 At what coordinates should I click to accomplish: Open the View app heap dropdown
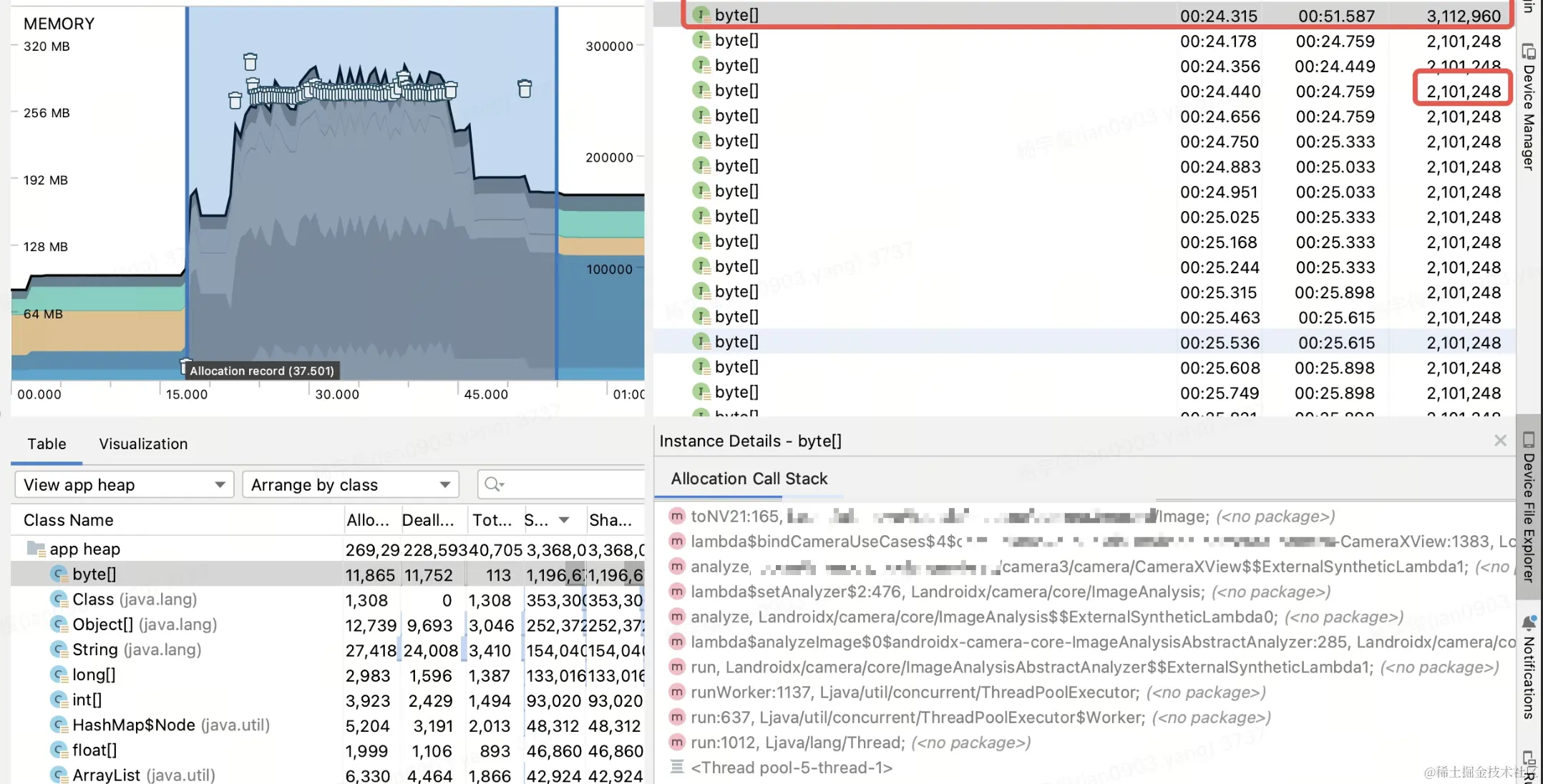pyautogui.click(x=125, y=485)
